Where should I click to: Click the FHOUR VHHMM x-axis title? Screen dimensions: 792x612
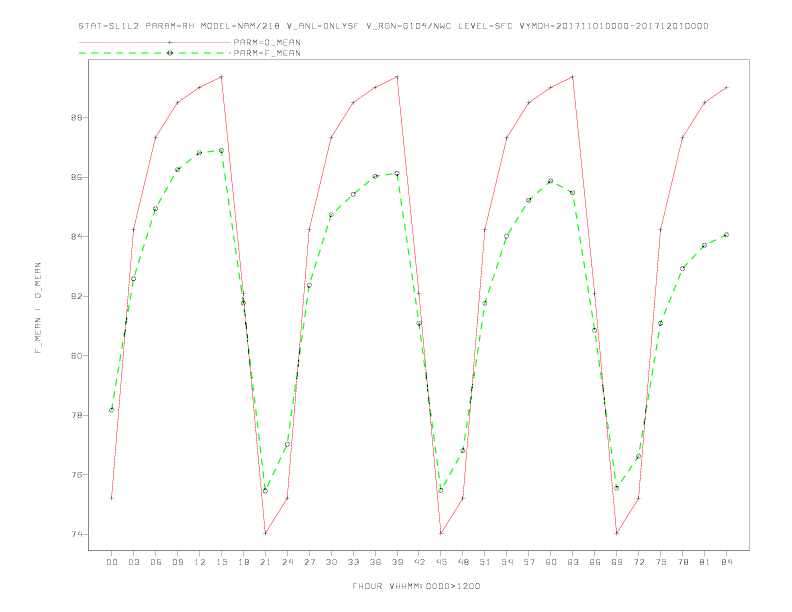coord(416,586)
